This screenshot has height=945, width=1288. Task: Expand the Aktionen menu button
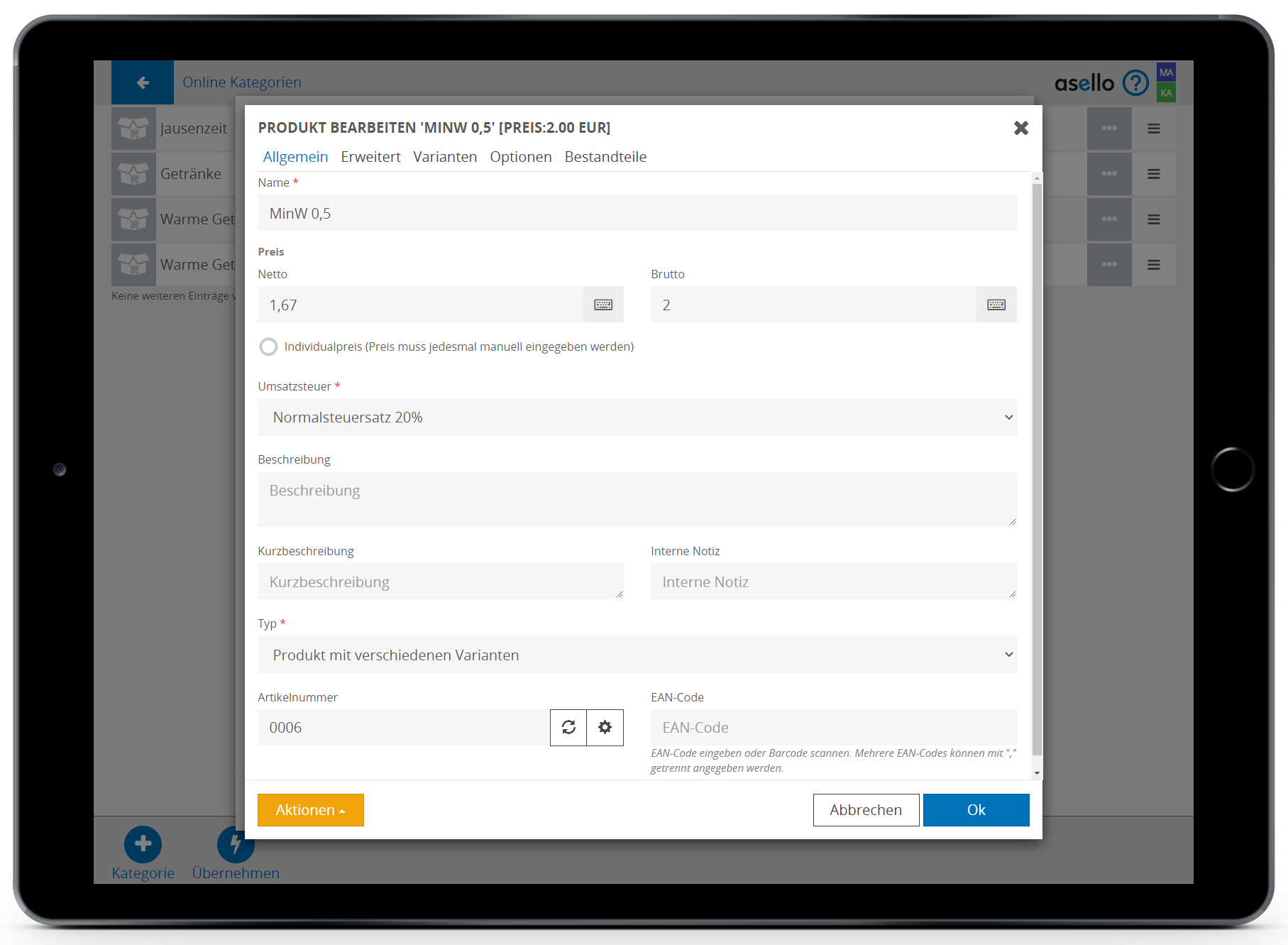pyautogui.click(x=310, y=810)
